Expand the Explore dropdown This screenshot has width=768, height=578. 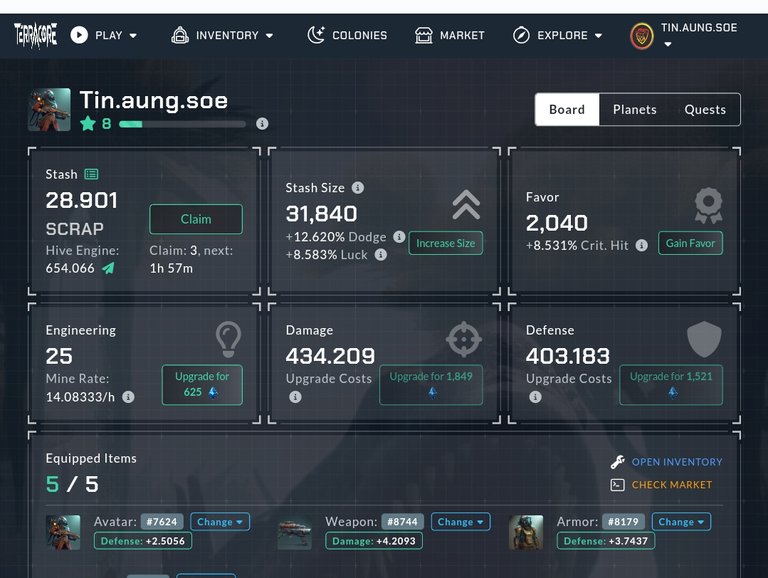tap(557, 35)
